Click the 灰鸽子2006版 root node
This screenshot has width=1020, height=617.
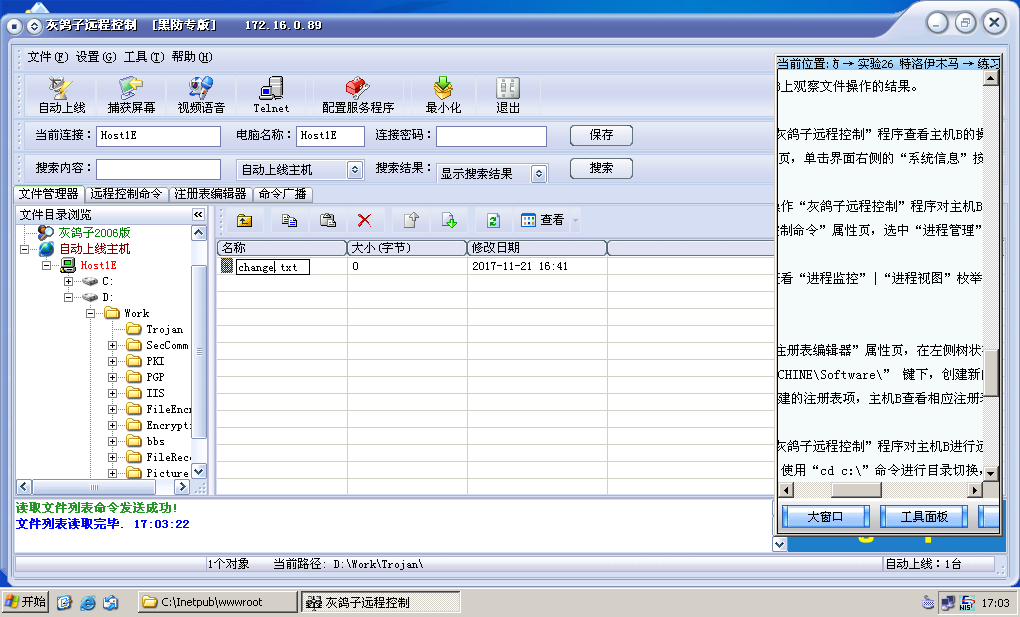pyautogui.click(x=94, y=232)
